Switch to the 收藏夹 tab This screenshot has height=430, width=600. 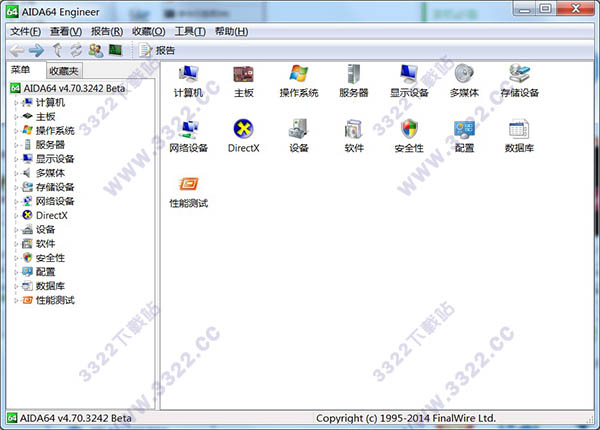point(64,70)
